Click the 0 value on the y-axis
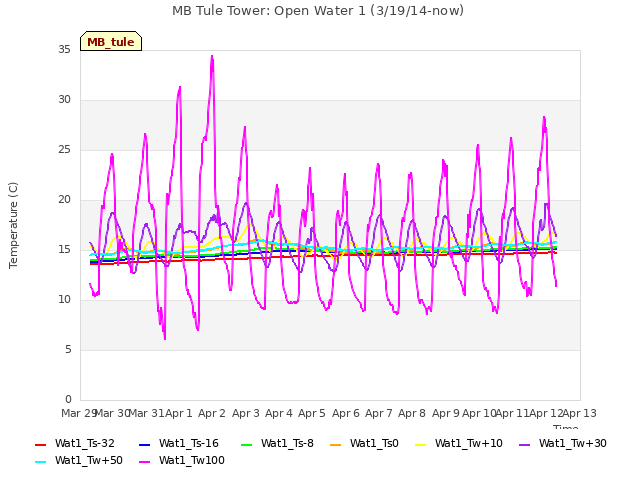This screenshot has width=640, height=480. [68, 399]
